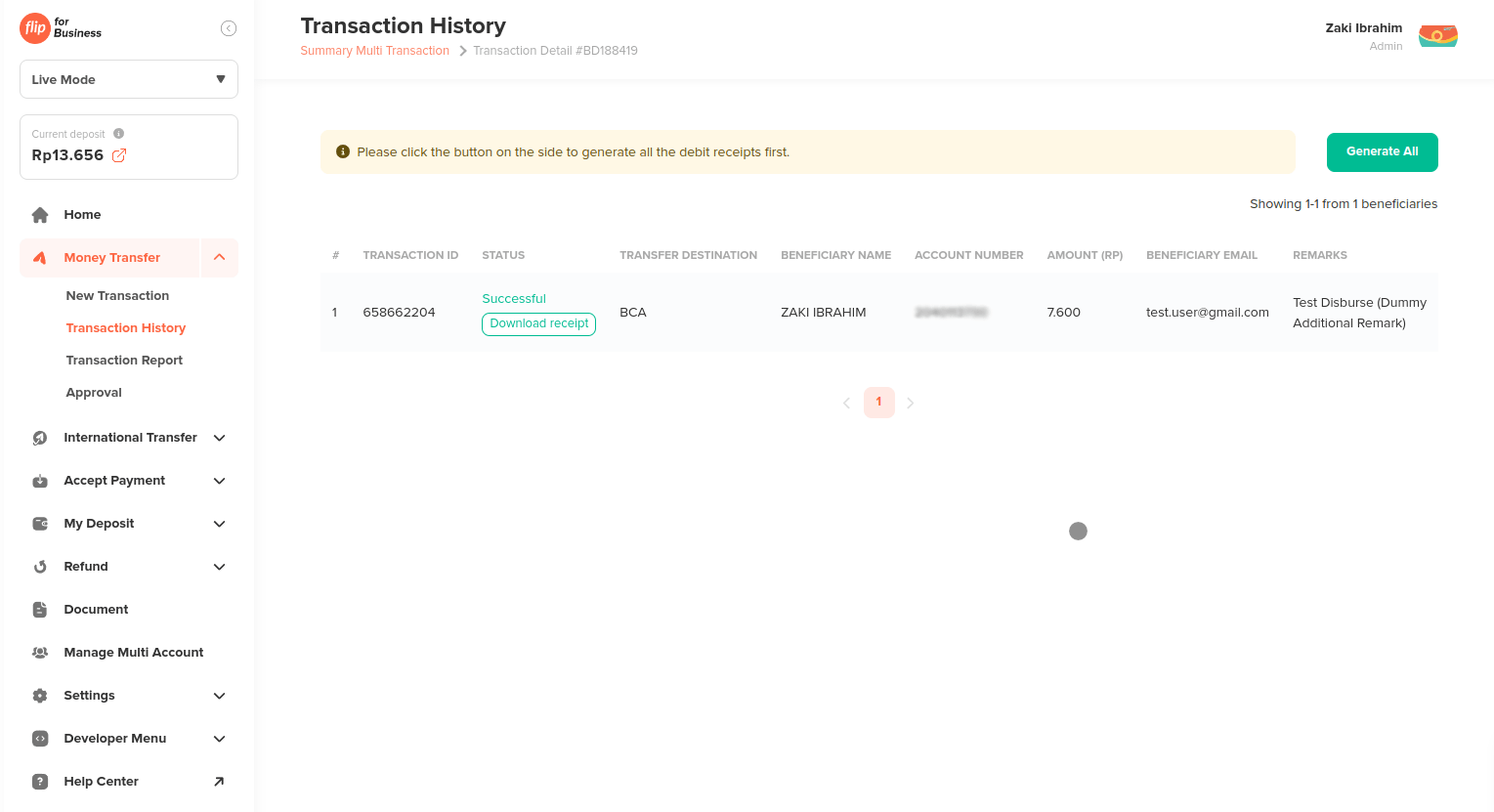Image resolution: width=1494 pixels, height=812 pixels.
Task: Expand the Developer Menu section
Action: tap(220, 739)
